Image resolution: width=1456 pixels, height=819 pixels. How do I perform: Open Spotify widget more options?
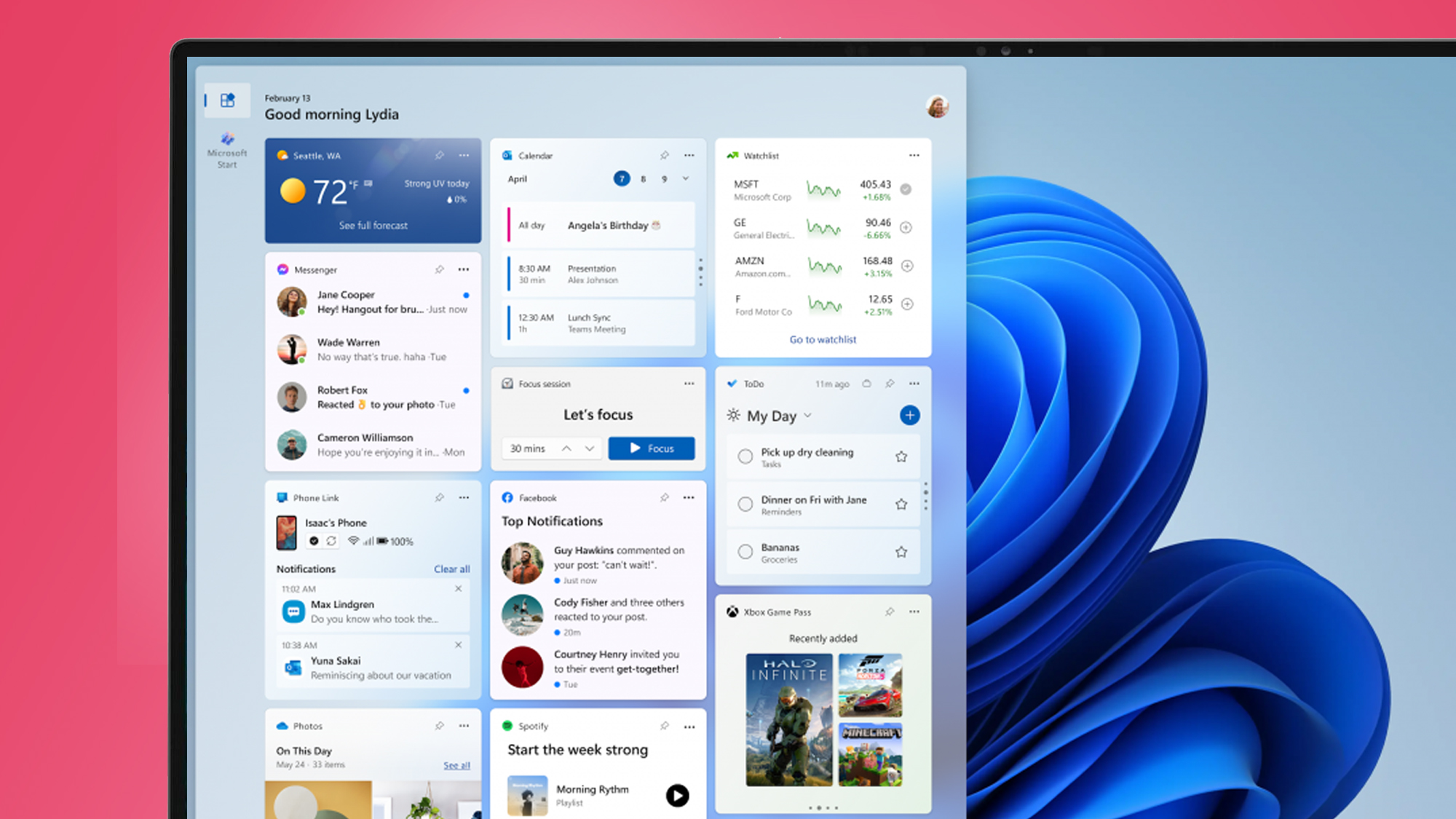[689, 727]
